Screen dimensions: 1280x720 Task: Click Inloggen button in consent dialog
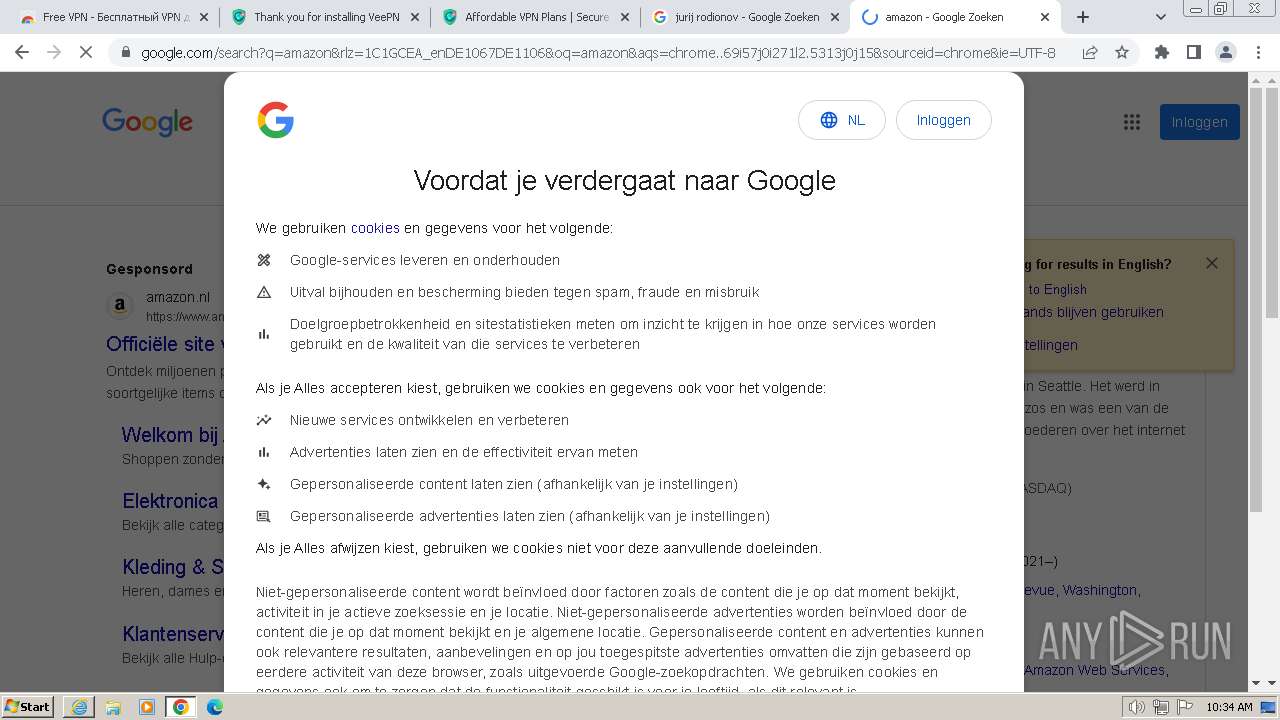(x=944, y=120)
